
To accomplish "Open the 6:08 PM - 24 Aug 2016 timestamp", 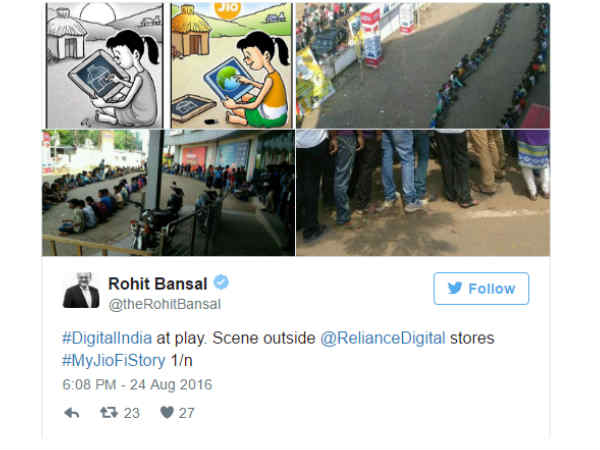I will pos(137,385).
